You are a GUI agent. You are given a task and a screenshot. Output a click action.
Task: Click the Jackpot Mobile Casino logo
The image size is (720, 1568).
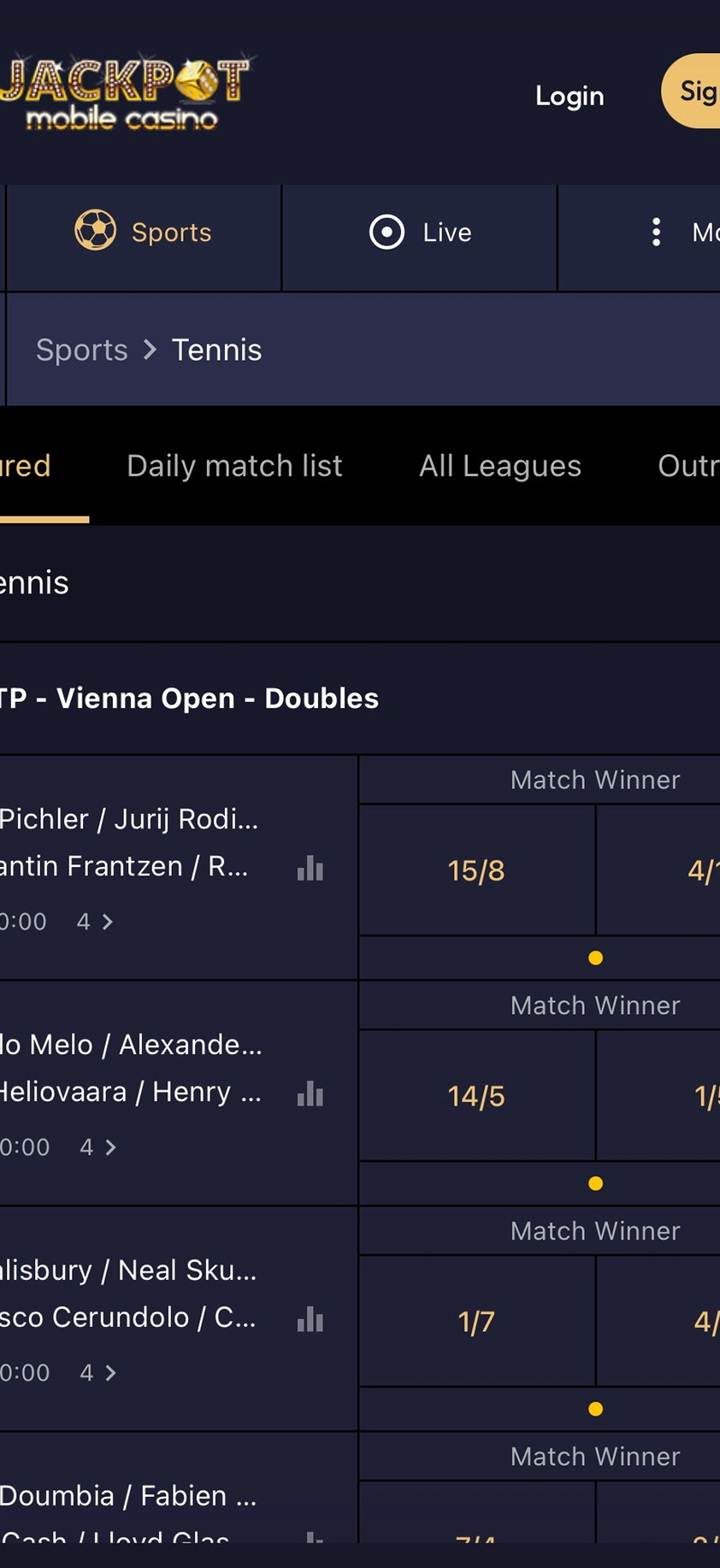pyautogui.click(x=125, y=93)
